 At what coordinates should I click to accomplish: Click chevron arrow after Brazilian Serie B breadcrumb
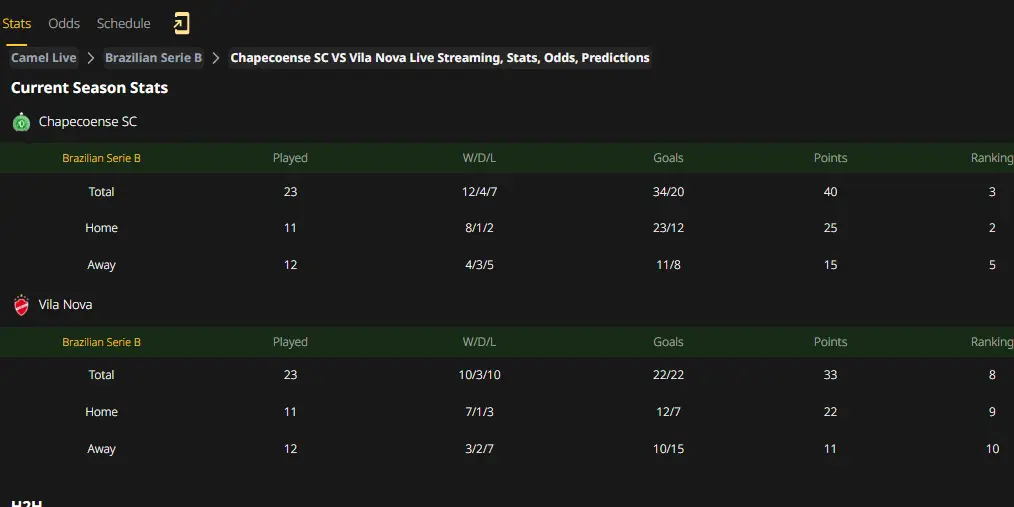(x=216, y=58)
